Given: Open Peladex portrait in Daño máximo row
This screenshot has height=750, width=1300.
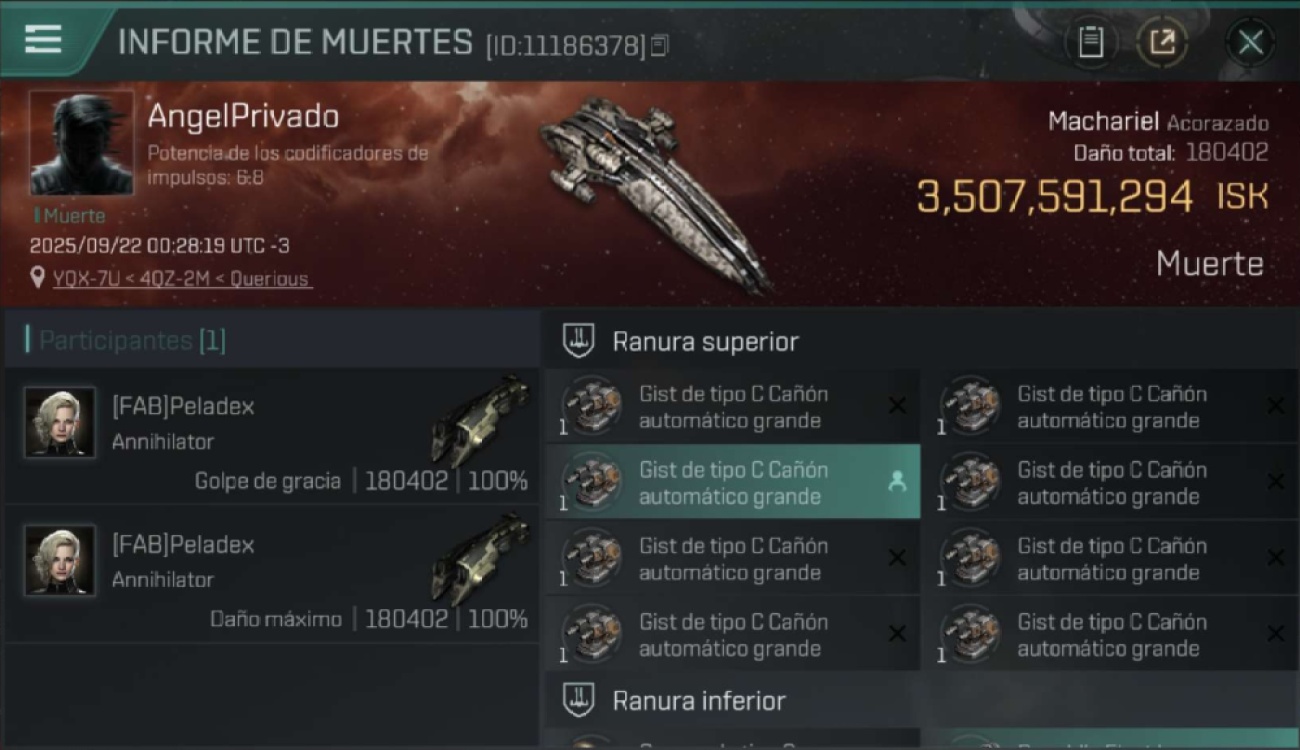Looking at the screenshot, I should tap(60, 560).
